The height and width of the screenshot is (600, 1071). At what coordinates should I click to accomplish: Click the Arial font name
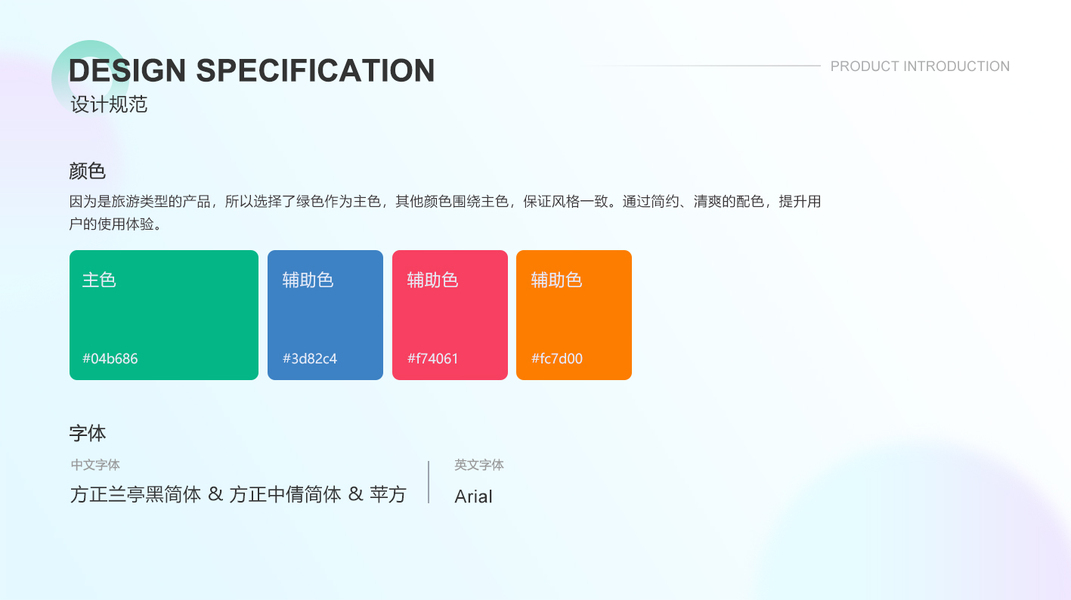pos(473,496)
